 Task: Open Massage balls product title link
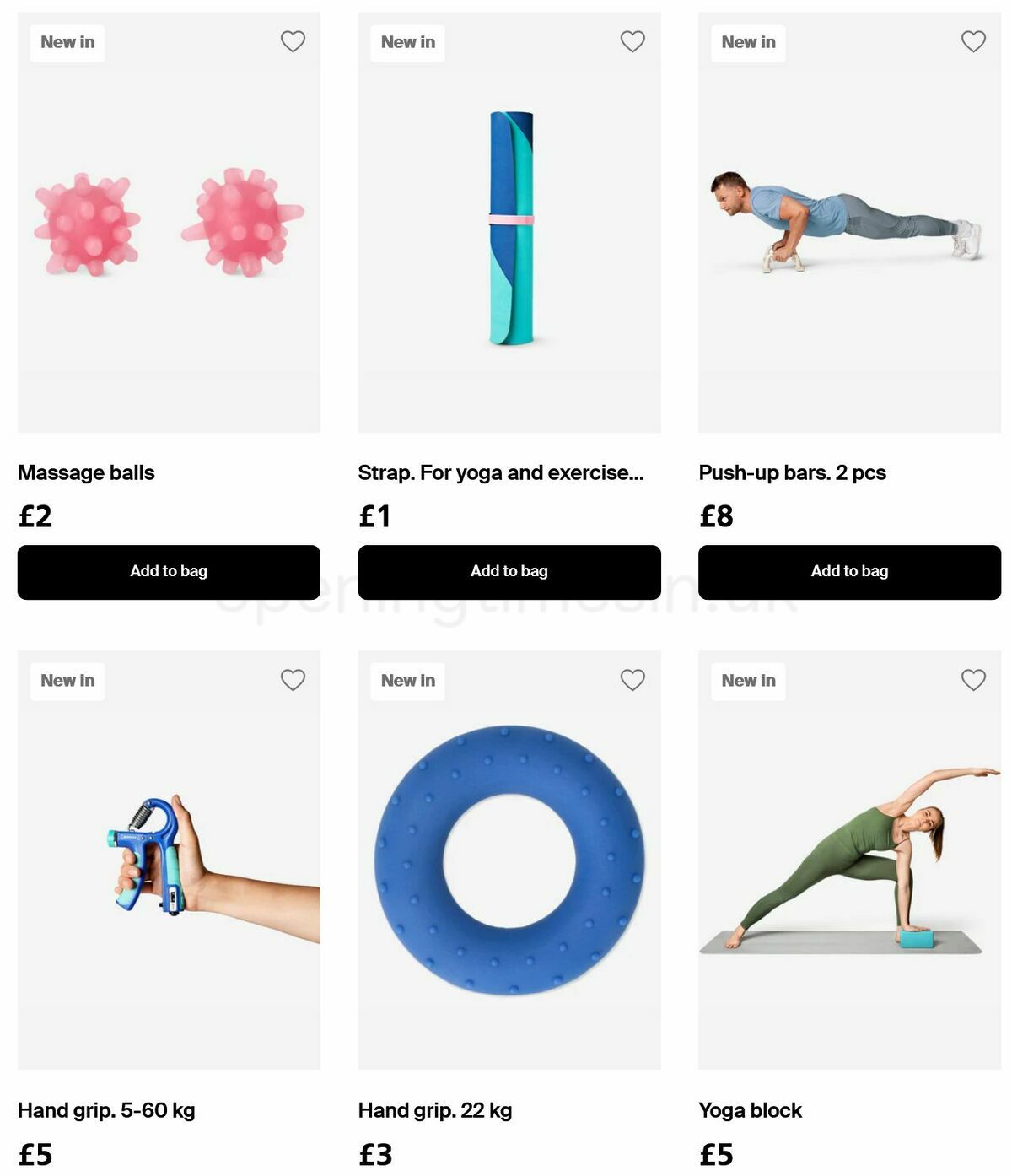pyautogui.click(x=86, y=472)
